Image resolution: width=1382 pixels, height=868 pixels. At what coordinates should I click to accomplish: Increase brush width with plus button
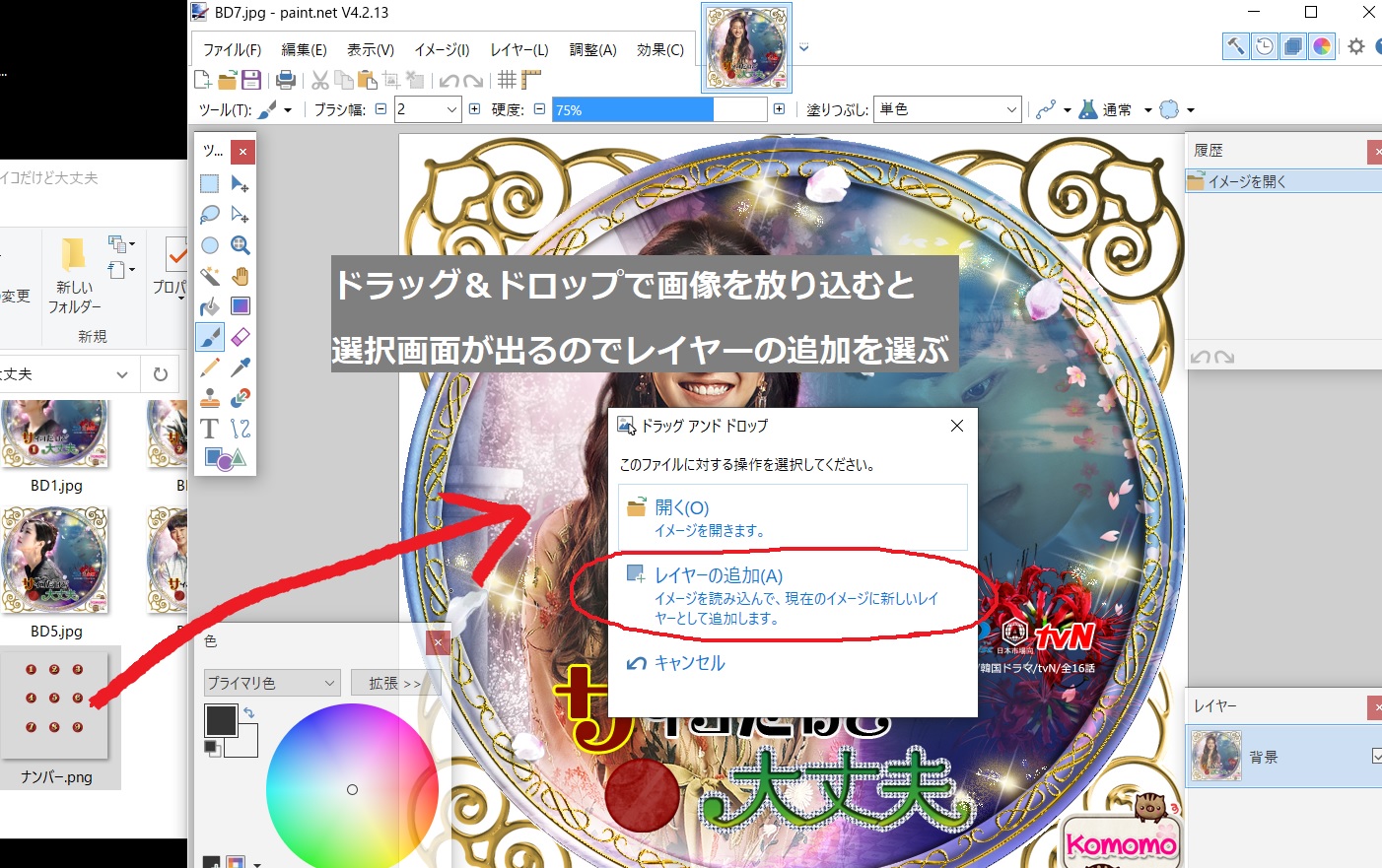(474, 109)
